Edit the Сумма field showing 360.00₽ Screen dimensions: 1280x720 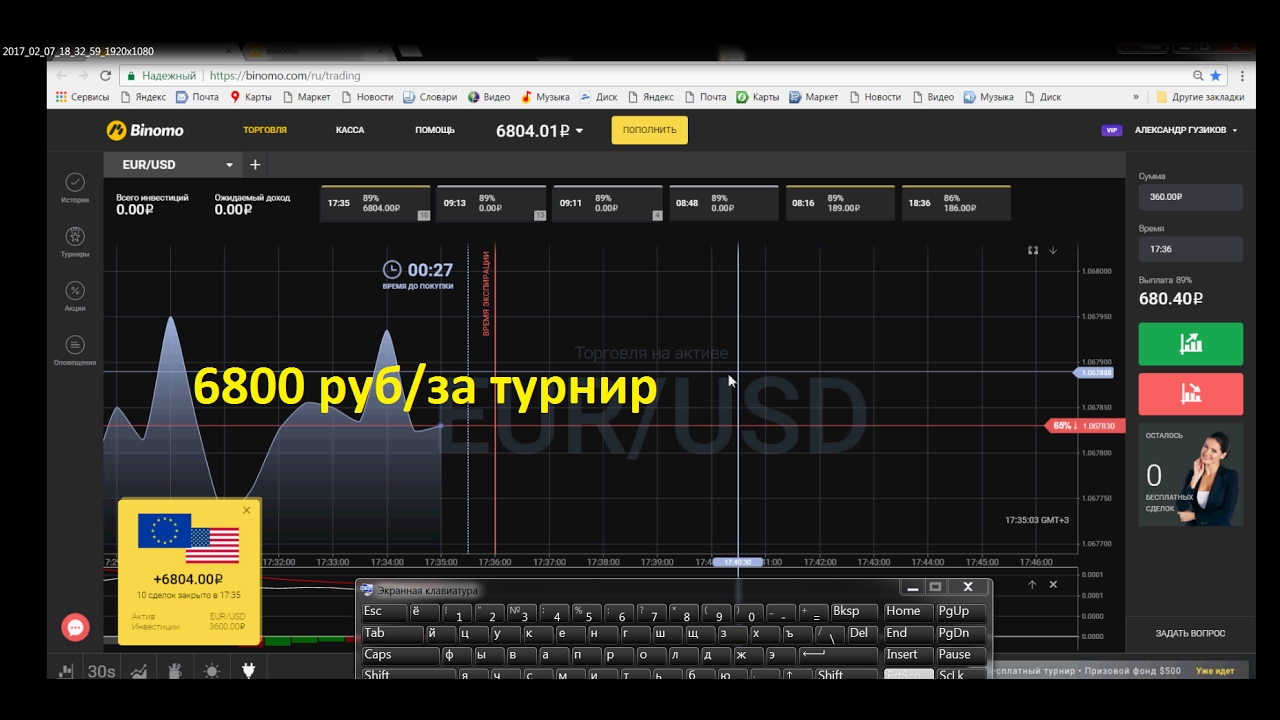coord(1191,197)
